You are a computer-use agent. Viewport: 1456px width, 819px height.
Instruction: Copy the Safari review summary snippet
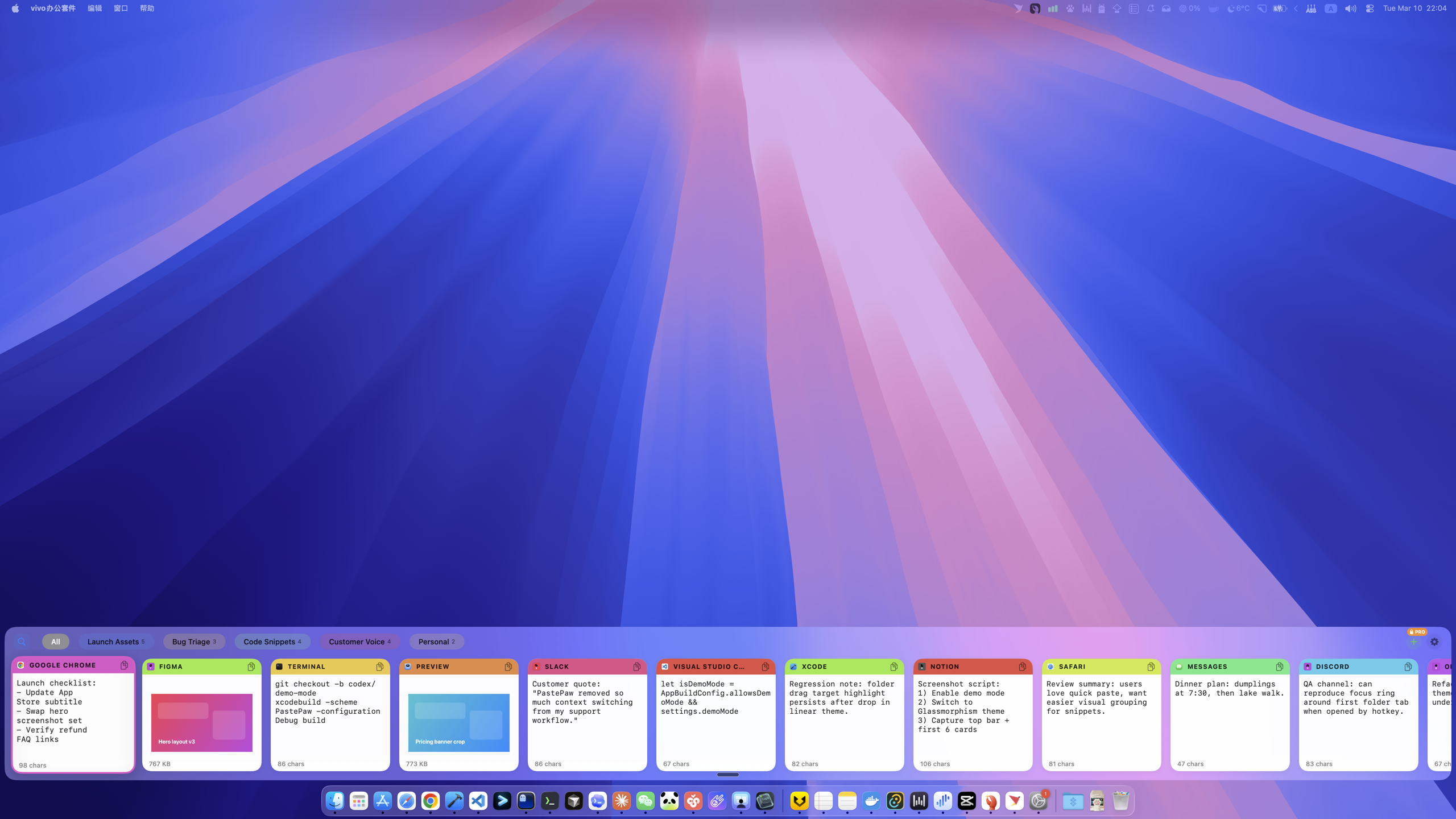tap(1152, 667)
